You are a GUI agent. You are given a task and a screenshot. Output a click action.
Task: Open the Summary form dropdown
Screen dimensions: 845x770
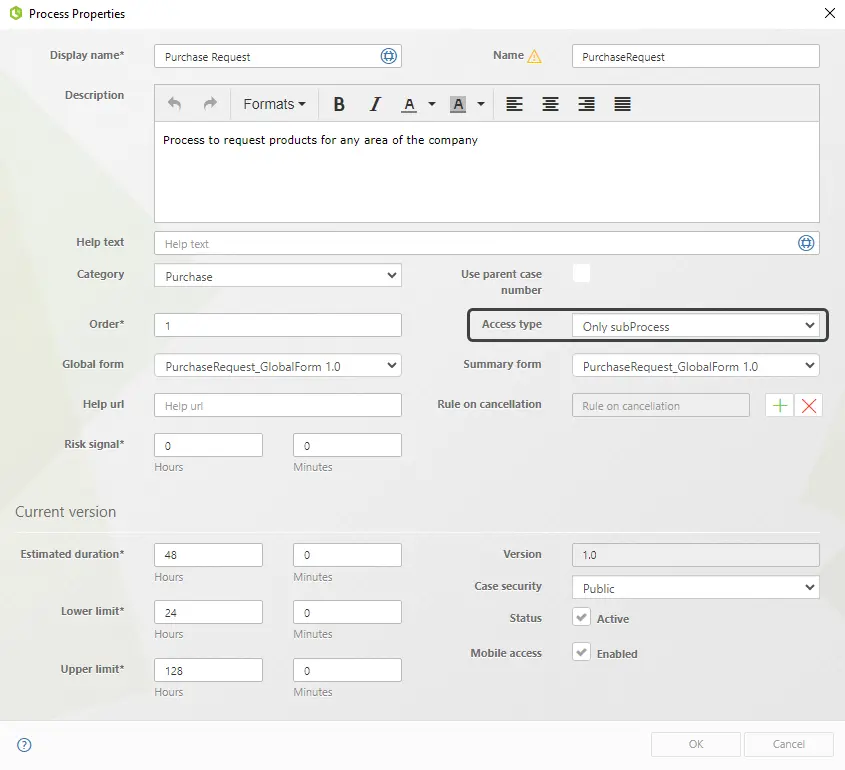coord(696,365)
